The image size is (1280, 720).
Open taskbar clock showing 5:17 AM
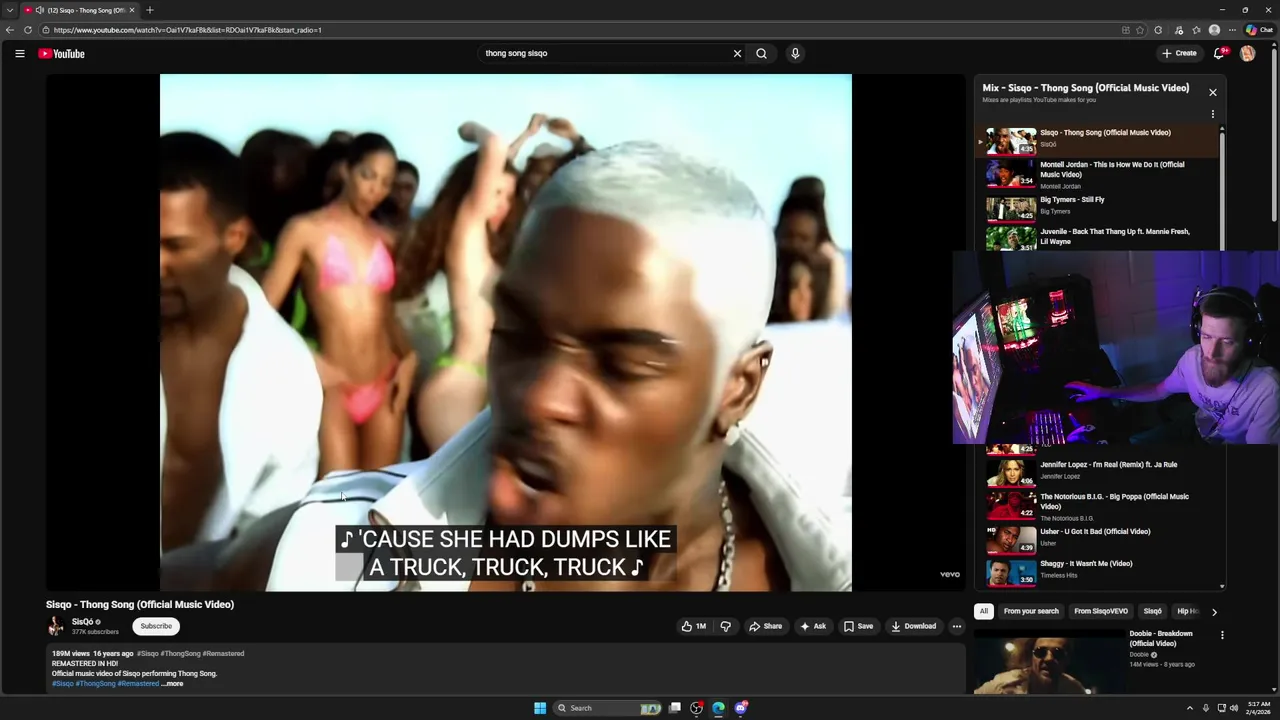1258,708
